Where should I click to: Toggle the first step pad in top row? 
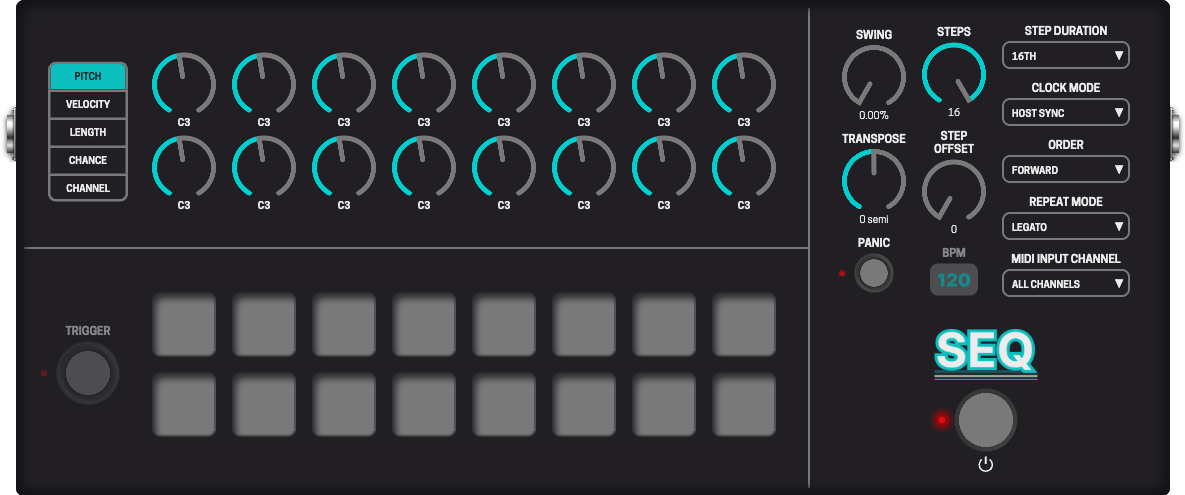pos(184,325)
